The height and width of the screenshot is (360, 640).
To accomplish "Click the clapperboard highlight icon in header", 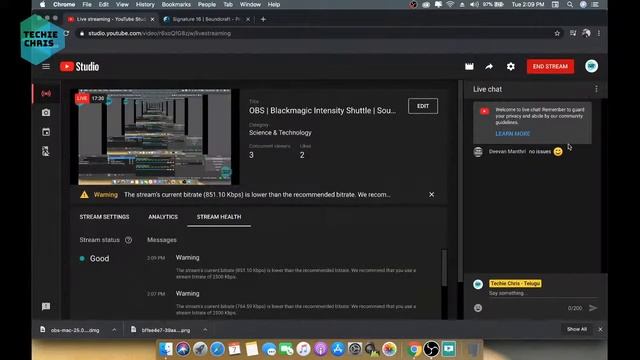I will (469, 67).
